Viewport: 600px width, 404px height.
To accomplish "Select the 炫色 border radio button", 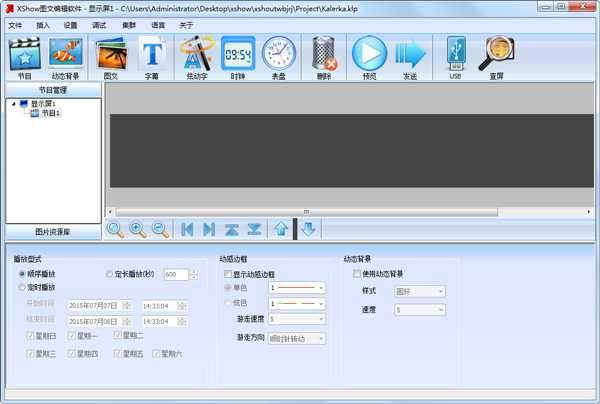I will tap(228, 303).
